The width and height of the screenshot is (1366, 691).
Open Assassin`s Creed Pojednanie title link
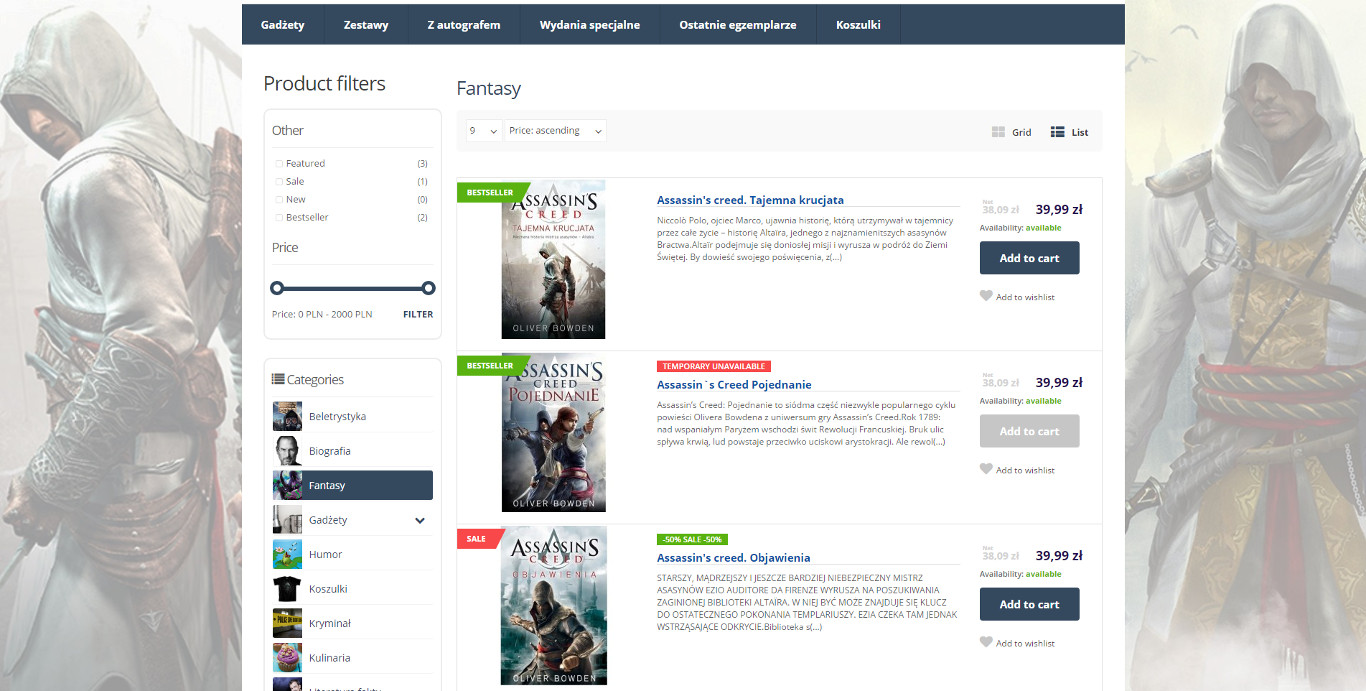click(x=734, y=385)
